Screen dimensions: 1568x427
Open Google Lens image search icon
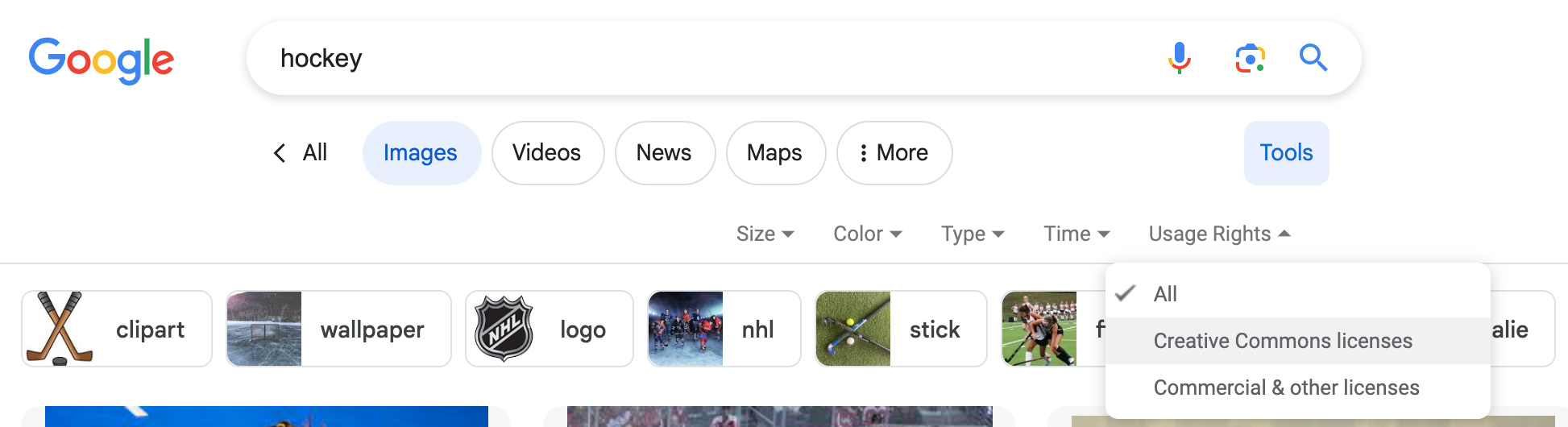(1250, 58)
